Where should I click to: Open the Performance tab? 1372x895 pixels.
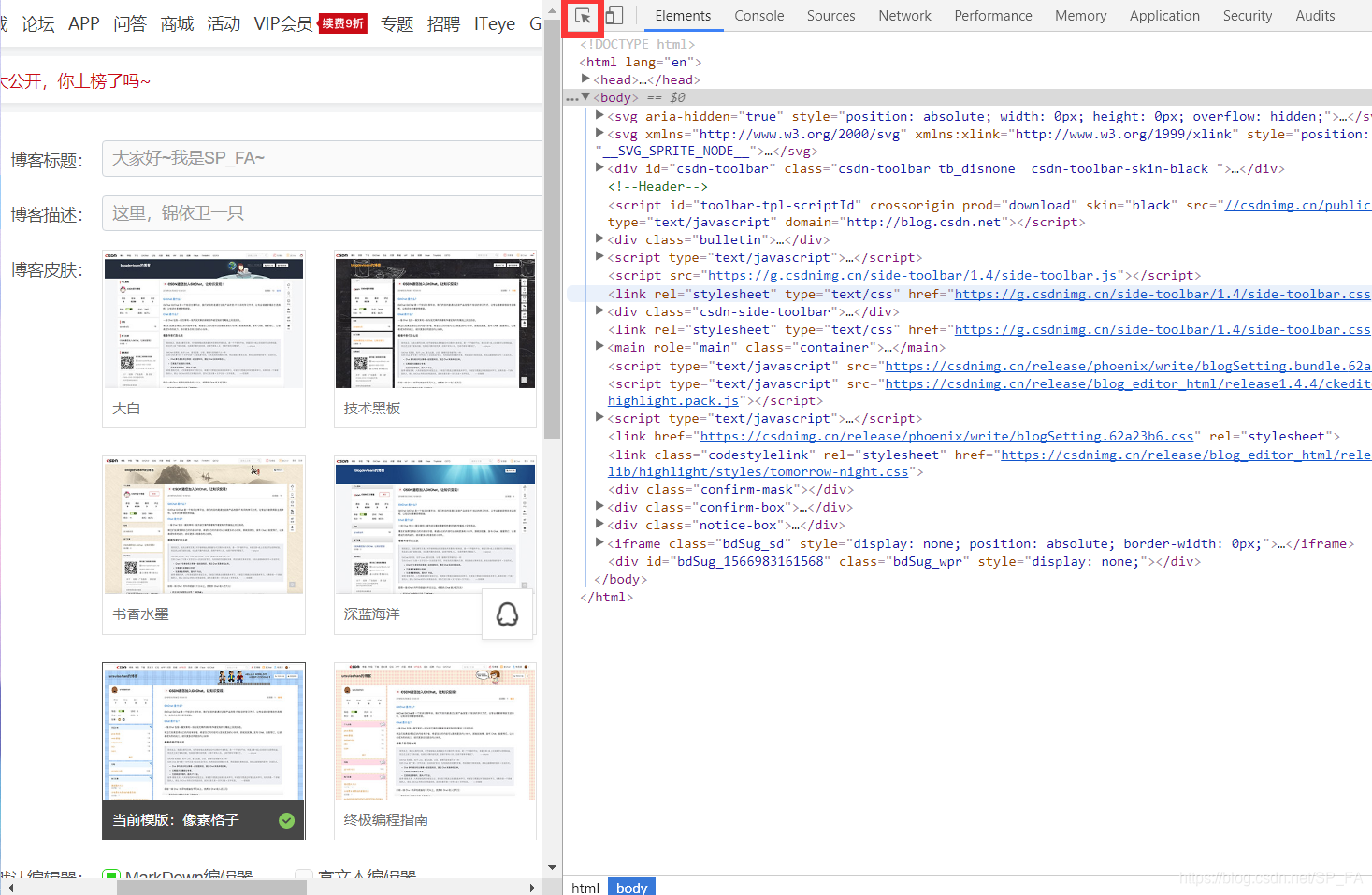point(993,16)
